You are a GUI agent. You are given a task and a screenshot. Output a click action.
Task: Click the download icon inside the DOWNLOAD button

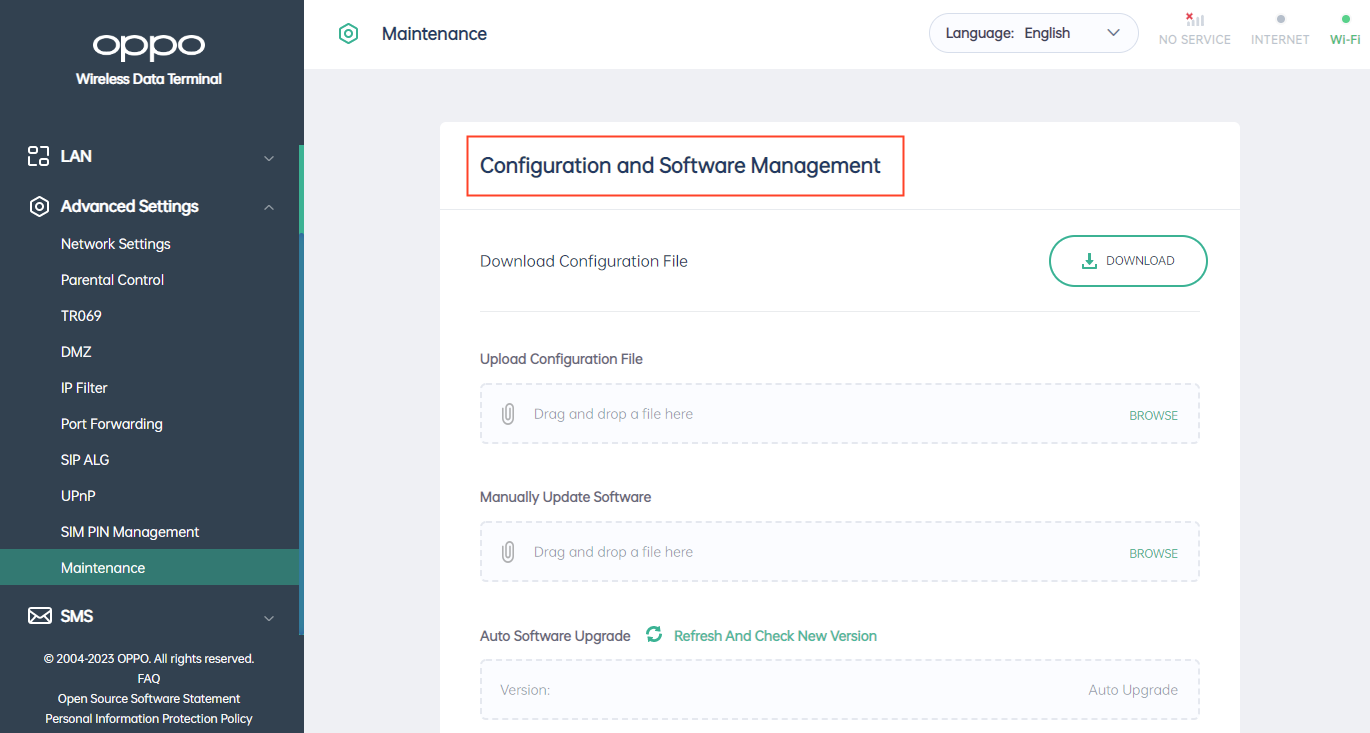point(1090,260)
